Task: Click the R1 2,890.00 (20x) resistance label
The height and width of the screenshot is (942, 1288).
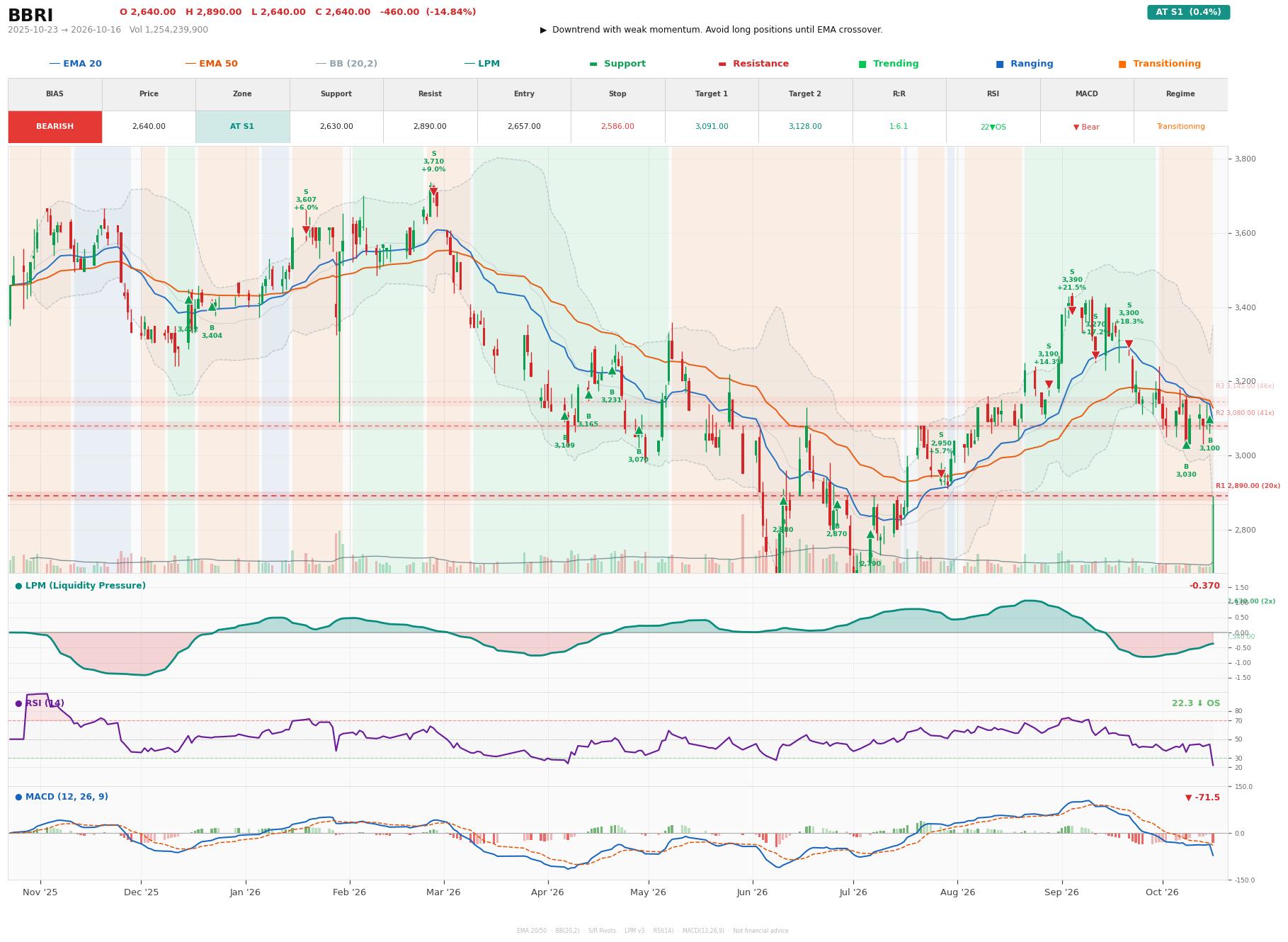Action: [1248, 486]
